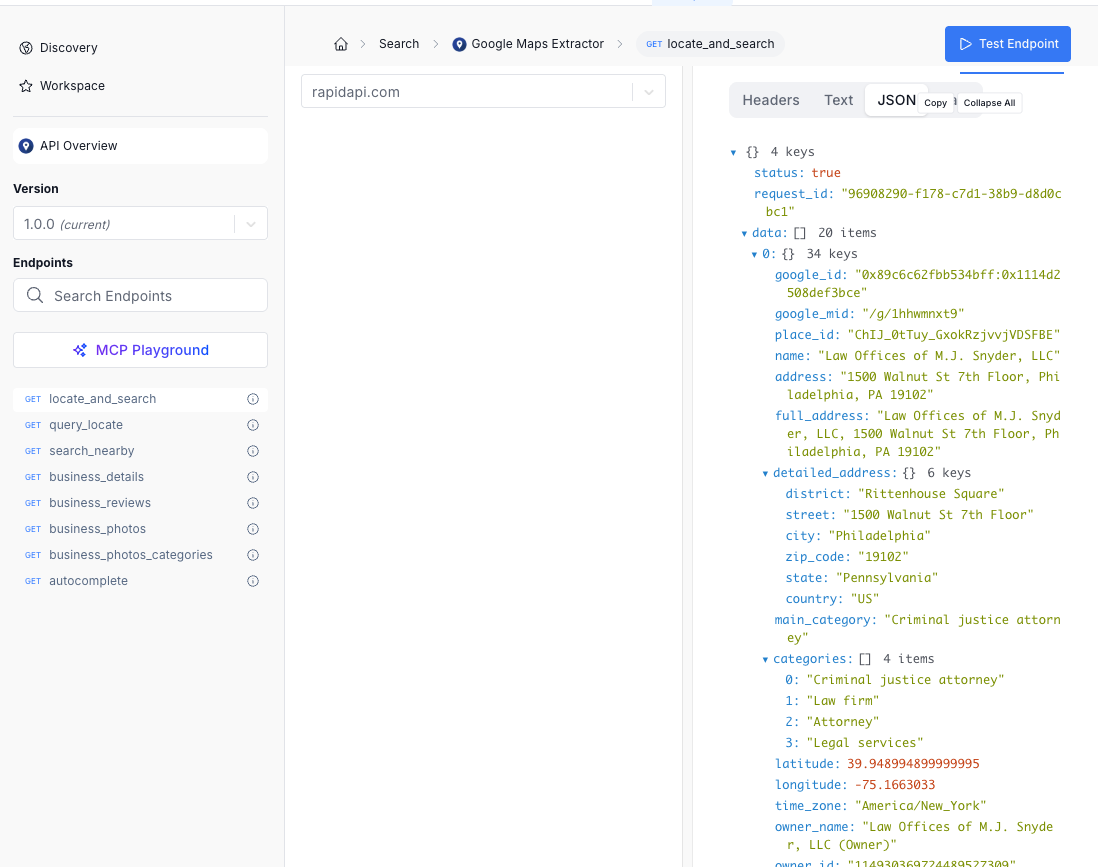The width and height of the screenshot is (1098, 867).
Task: Open the Discovery compass icon
Action: click(x=26, y=48)
